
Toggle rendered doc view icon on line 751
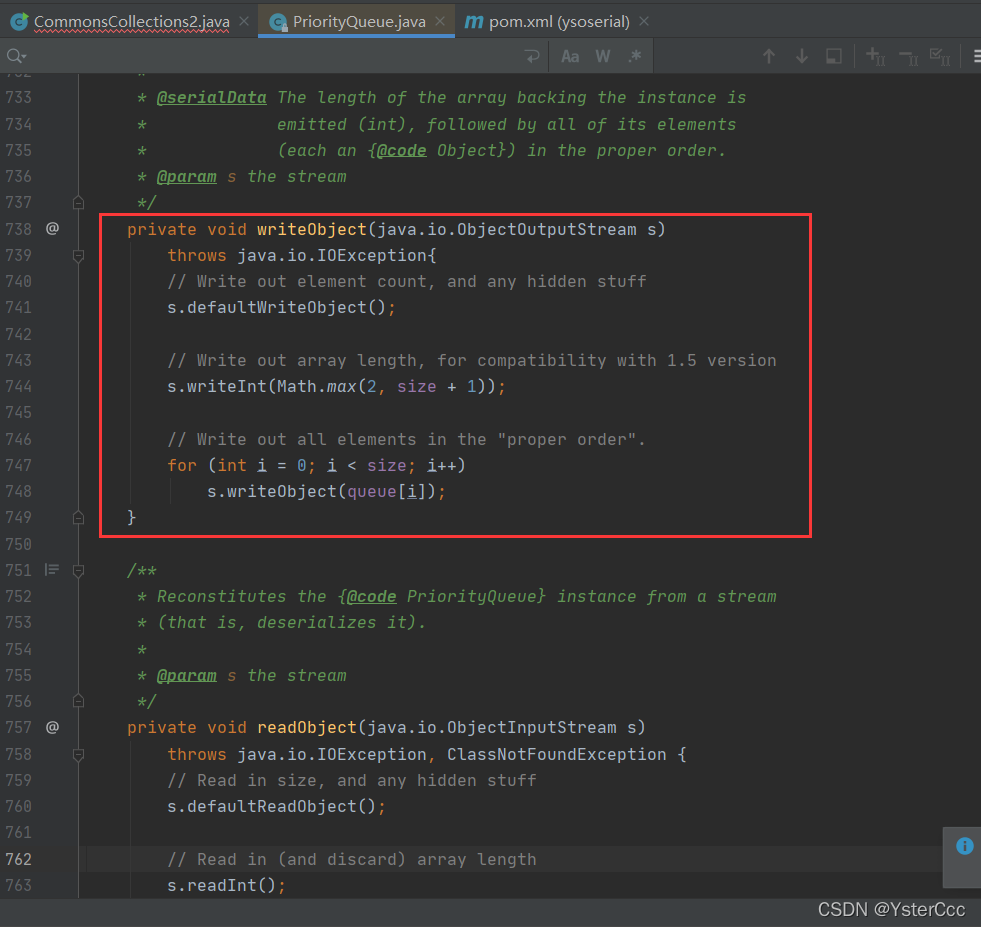pos(52,570)
